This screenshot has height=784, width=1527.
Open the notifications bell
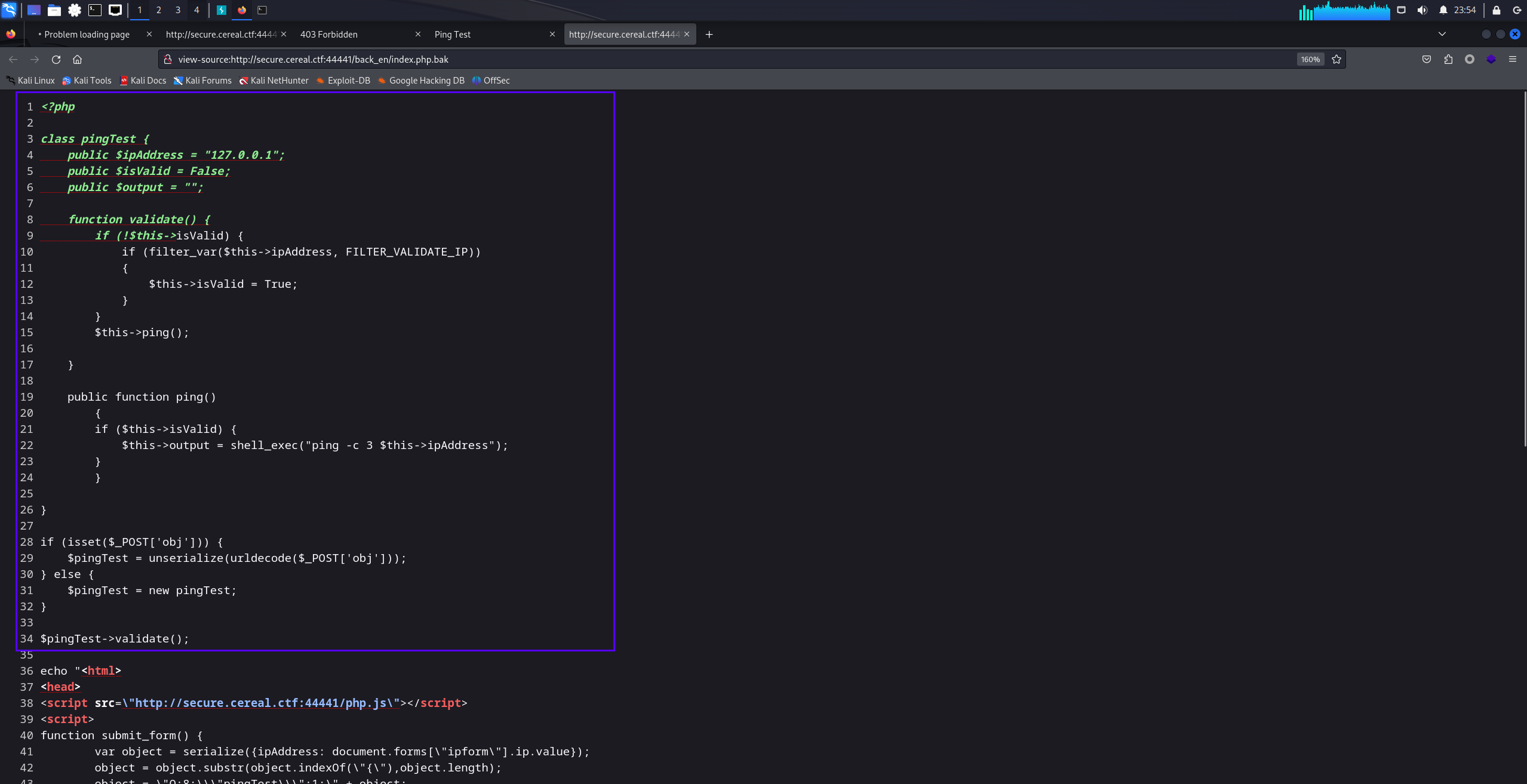[x=1443, y=10]
